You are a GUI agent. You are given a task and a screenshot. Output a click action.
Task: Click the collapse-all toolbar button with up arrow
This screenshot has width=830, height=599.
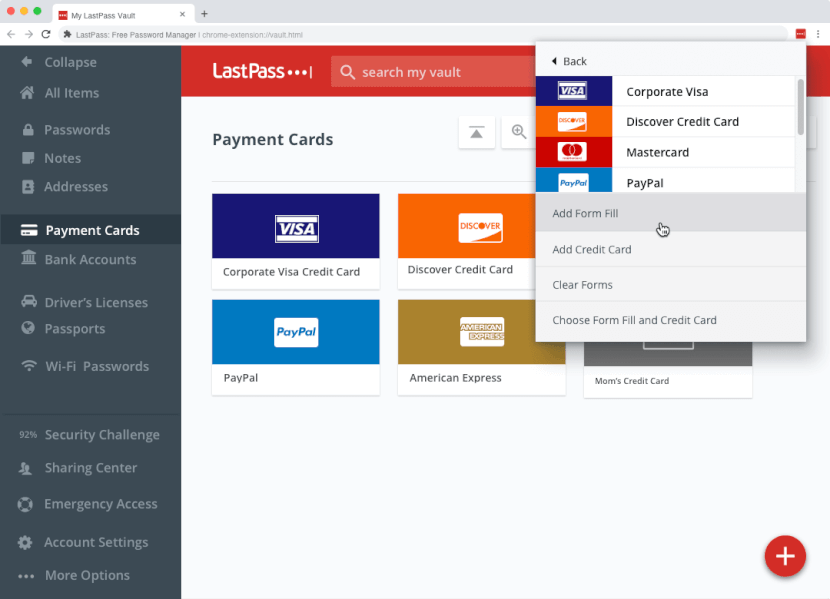476,132
